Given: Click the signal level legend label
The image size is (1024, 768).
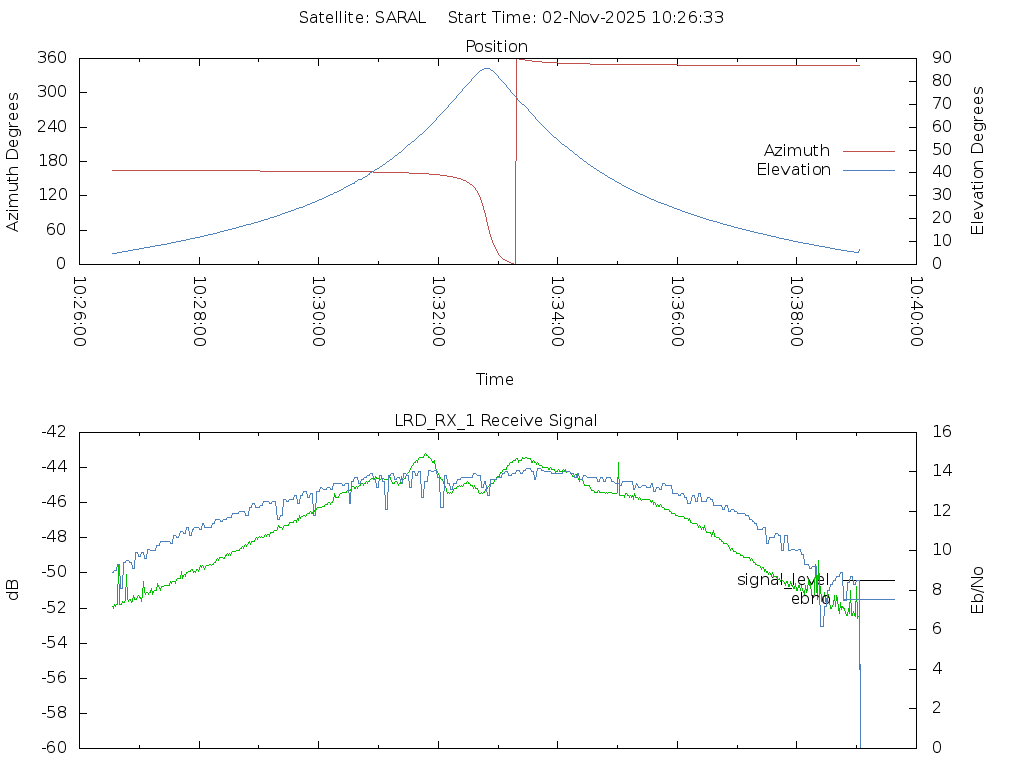Looking at the screenshot, I should click(x=783, y=580).
